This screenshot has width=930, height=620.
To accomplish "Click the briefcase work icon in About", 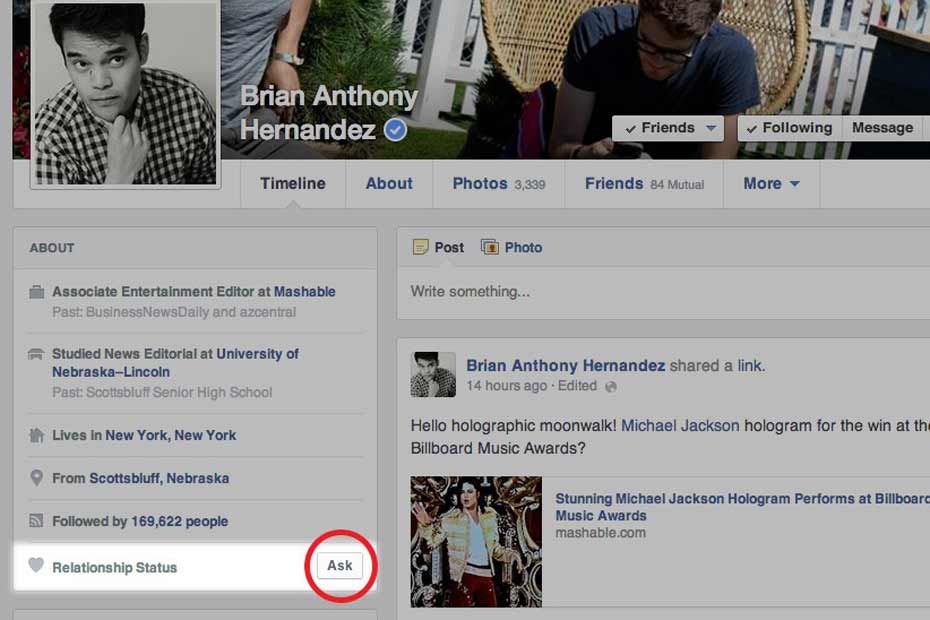I will (x=37, y=292).
